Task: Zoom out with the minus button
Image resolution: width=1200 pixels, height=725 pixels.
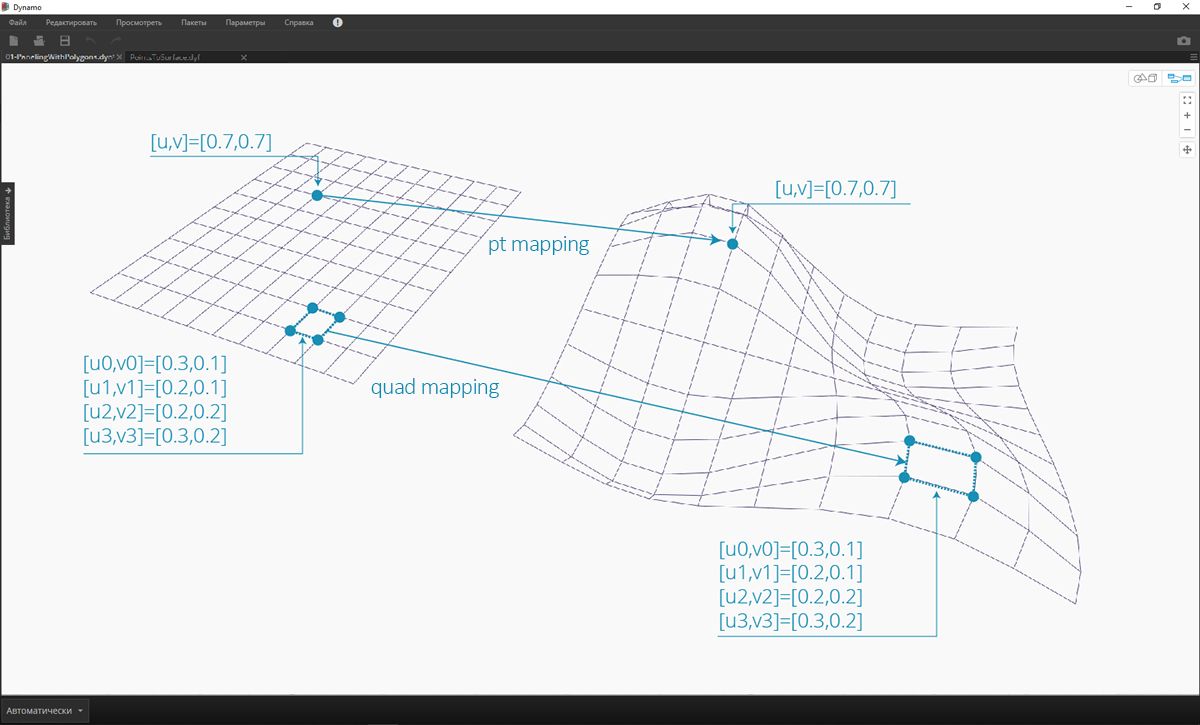Action: 1187,130
